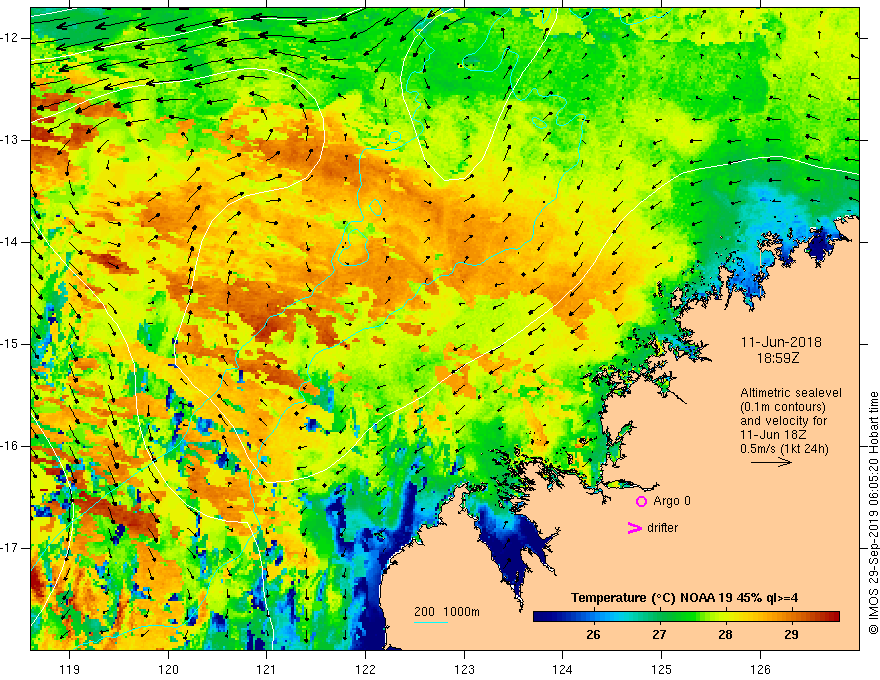Click the 'Altimetric sealevel' caption line
The width and height of the screenshot is (880, 680).
[x=791, y=393]
